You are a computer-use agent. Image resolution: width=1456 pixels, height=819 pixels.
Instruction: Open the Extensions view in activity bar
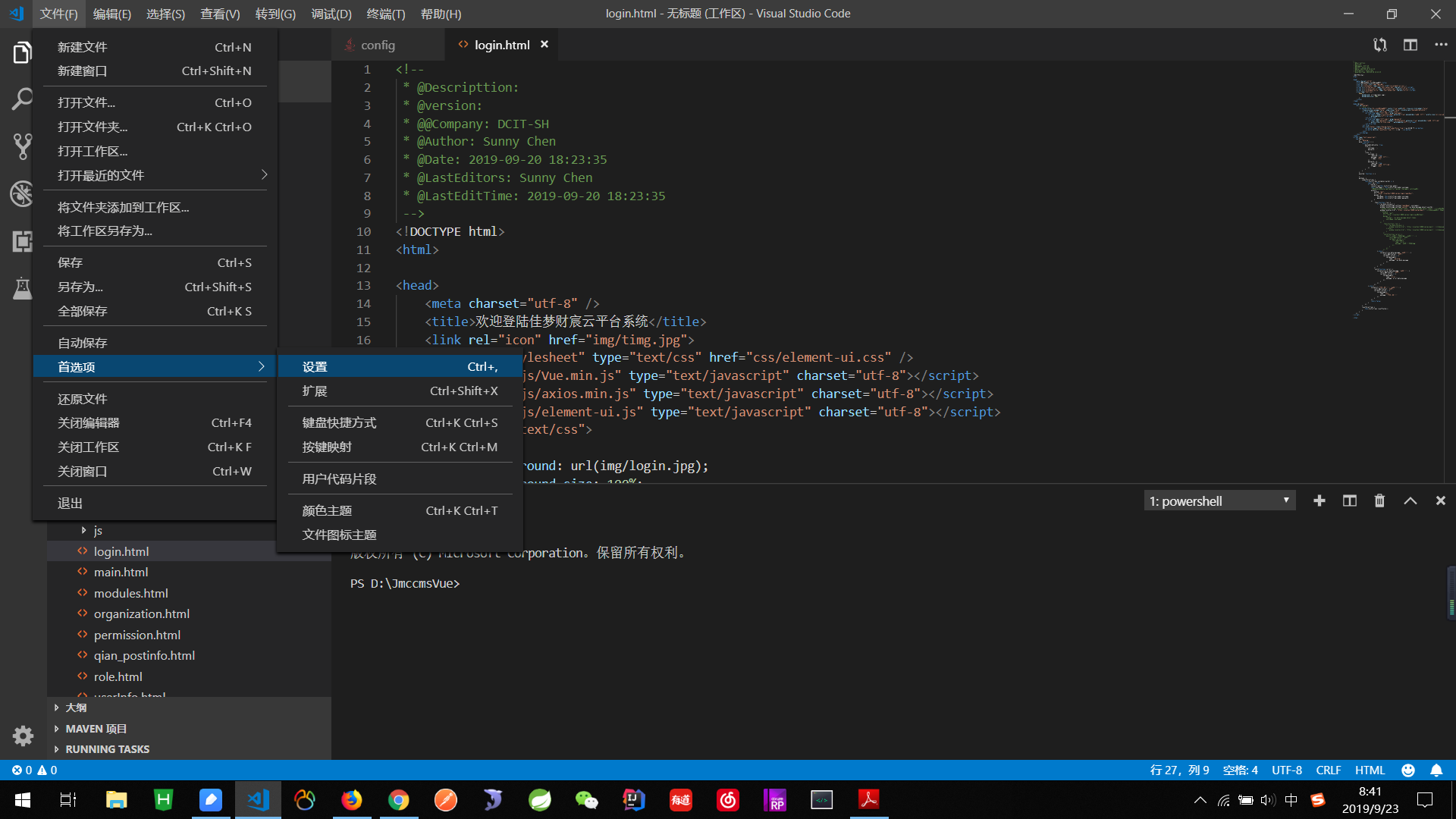22,241
